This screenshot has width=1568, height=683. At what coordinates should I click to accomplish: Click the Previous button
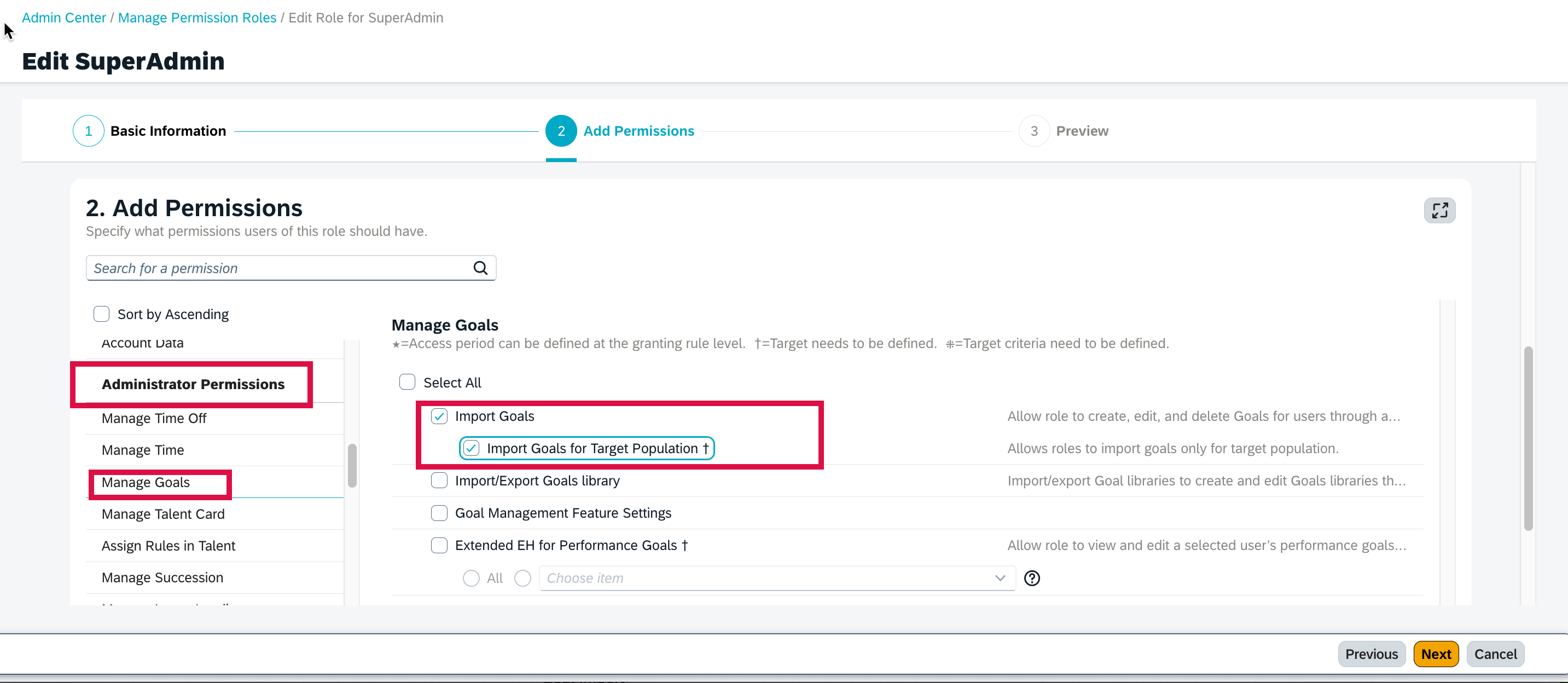point(1372,654)
